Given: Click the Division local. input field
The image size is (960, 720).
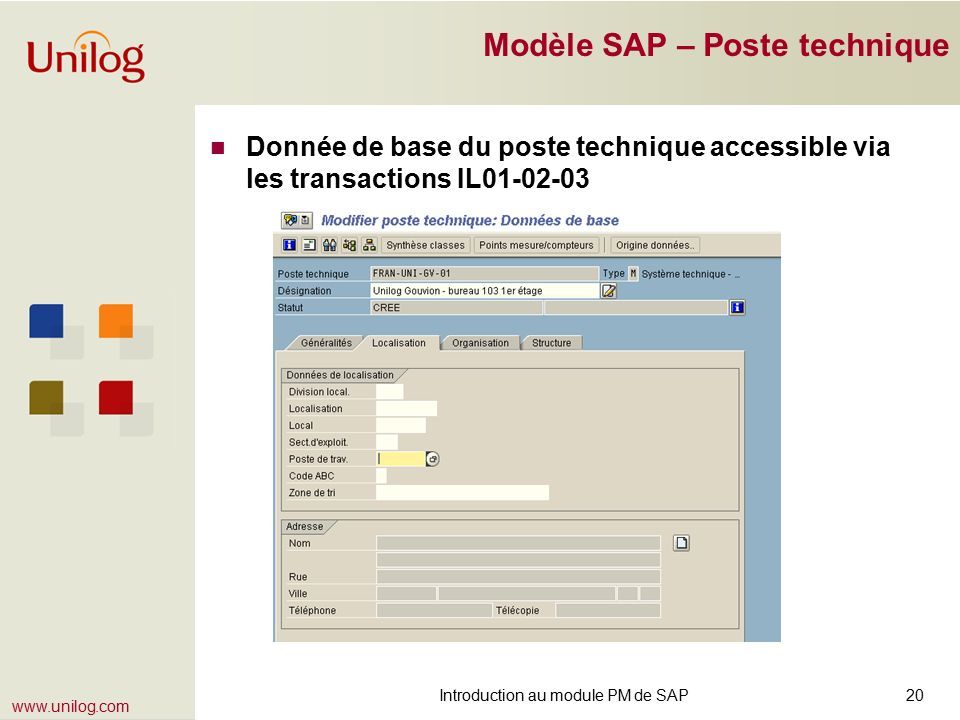Looking at the screenshot, I should (389, 392).
